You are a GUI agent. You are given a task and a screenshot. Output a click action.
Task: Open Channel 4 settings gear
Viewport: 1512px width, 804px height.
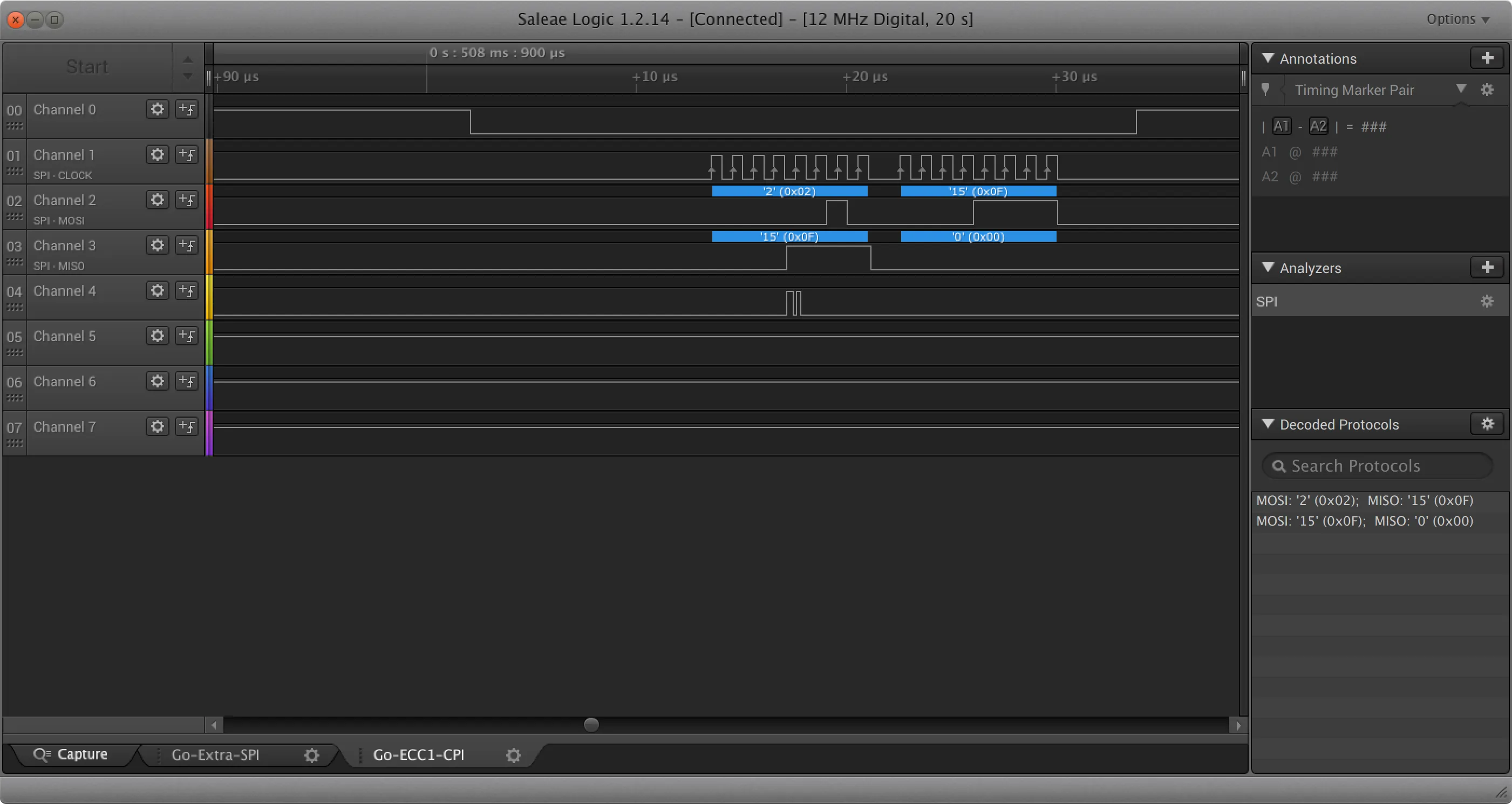158,290
